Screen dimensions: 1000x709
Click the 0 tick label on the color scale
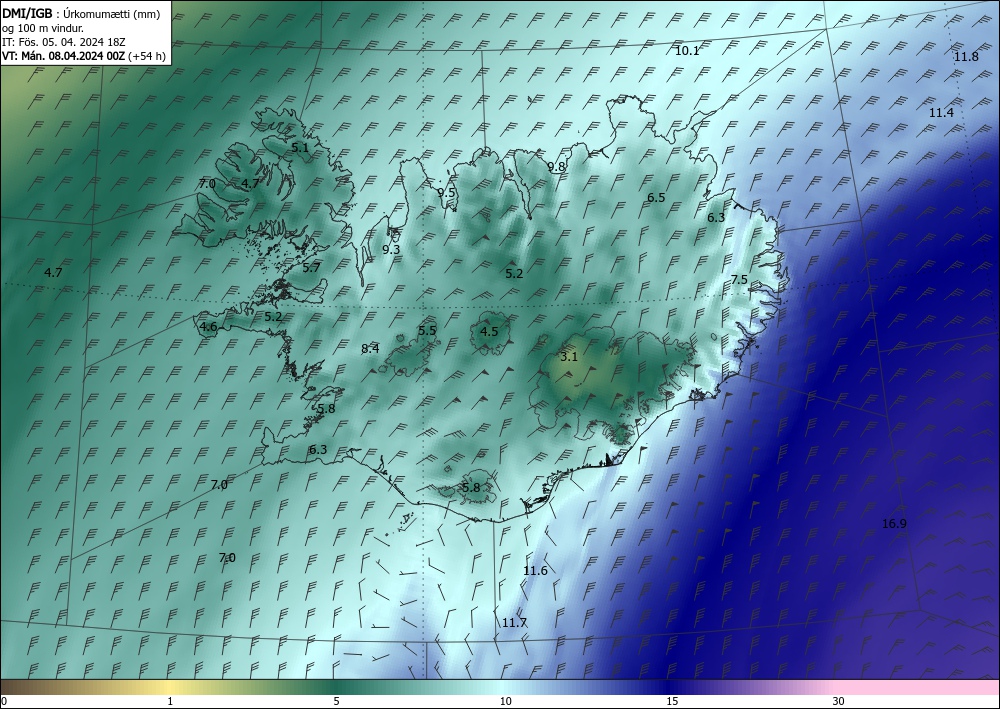click(4, 702)
